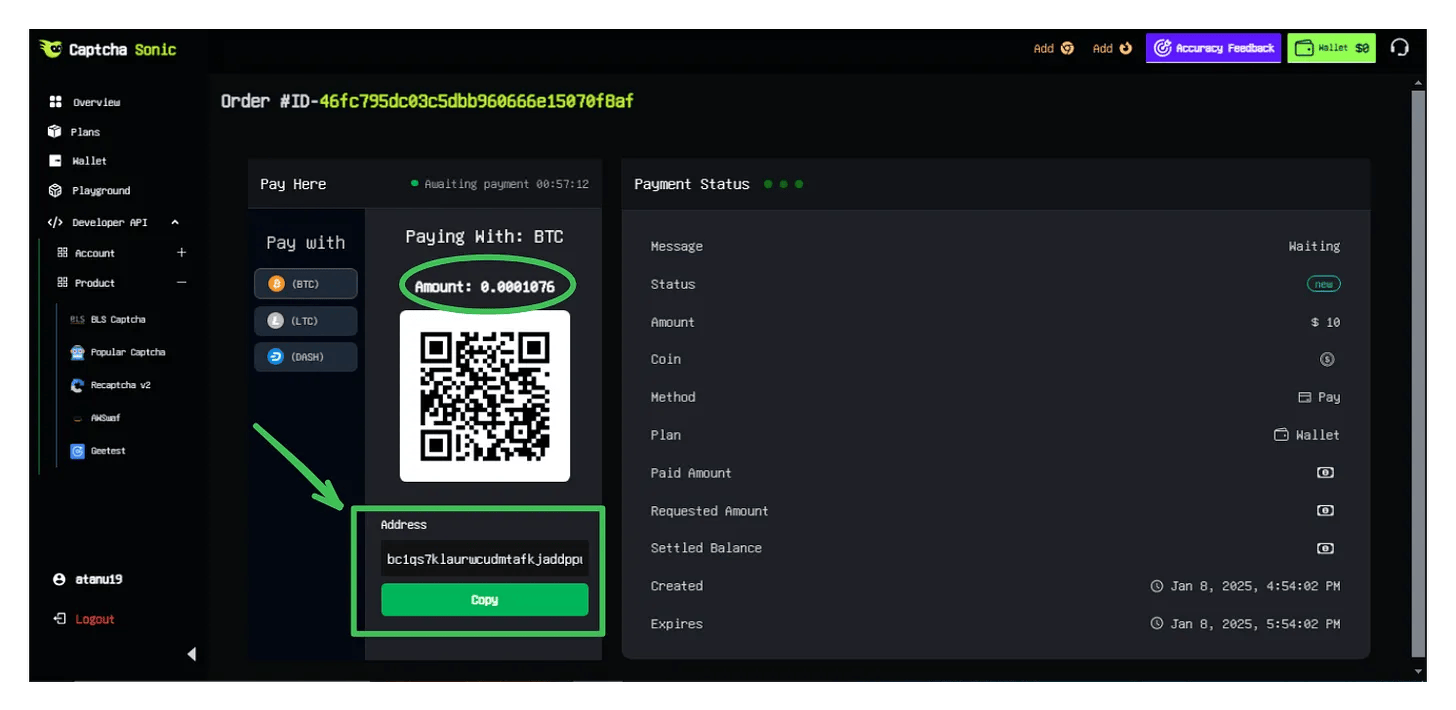The image size is (1456, 710).
Task: Click the Add Firefox extension icon
Action: [x=1125, y=48]
